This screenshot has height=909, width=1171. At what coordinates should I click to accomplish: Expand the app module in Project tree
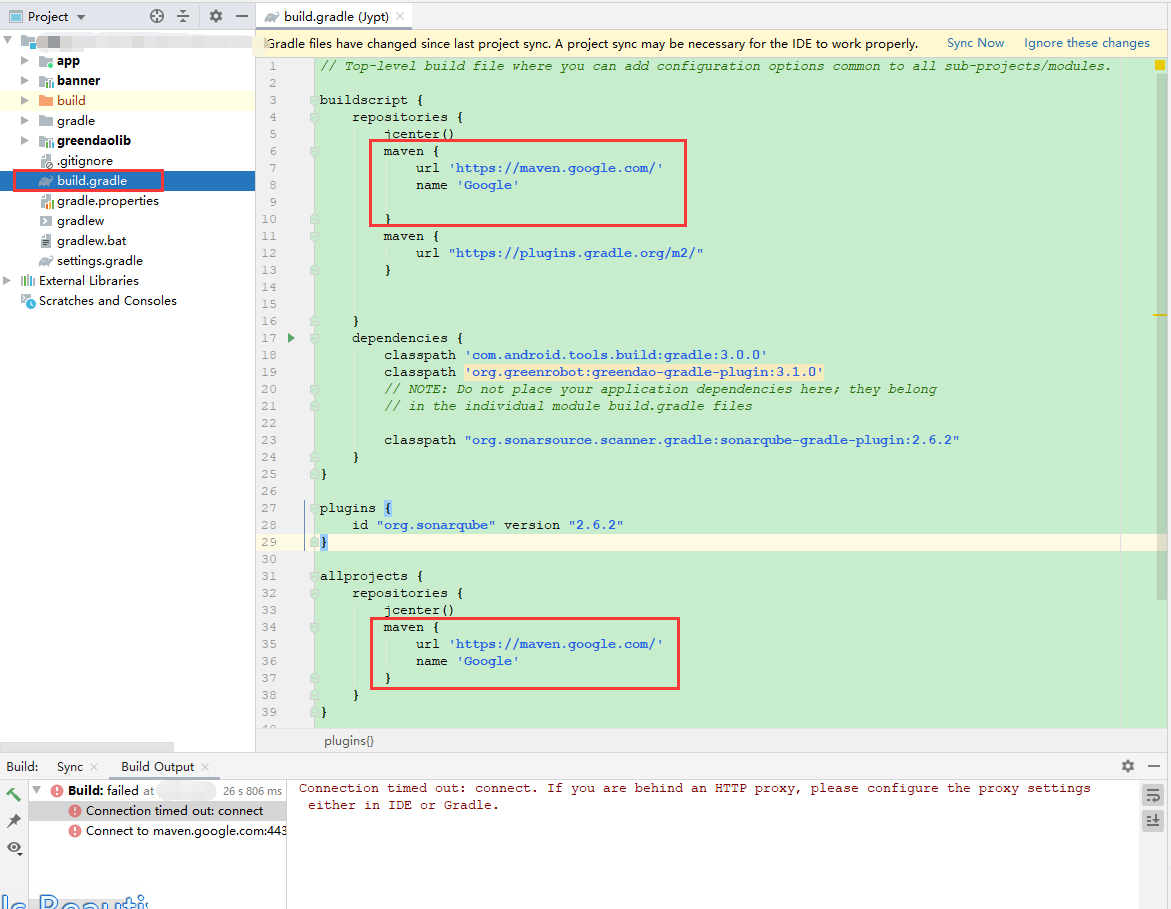click(x=24, y=60)
